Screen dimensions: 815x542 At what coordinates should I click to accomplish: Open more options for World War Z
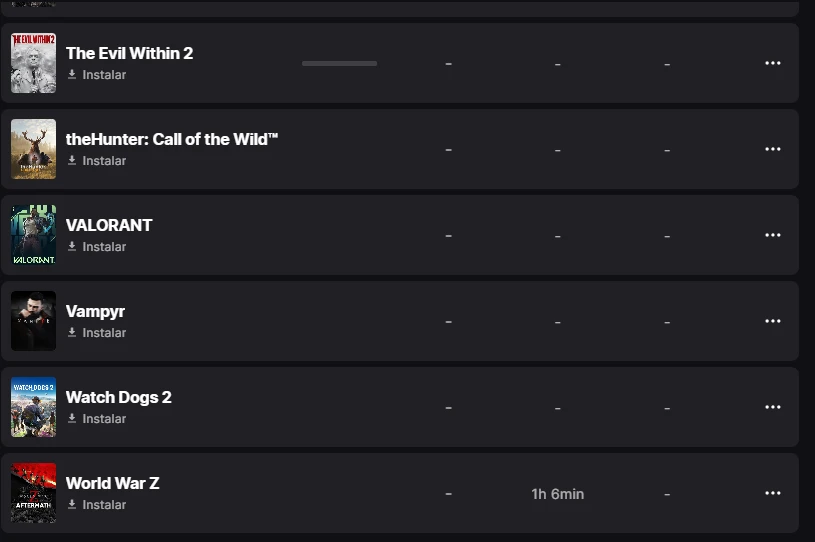pyautogui.click(x=772, y=493)
